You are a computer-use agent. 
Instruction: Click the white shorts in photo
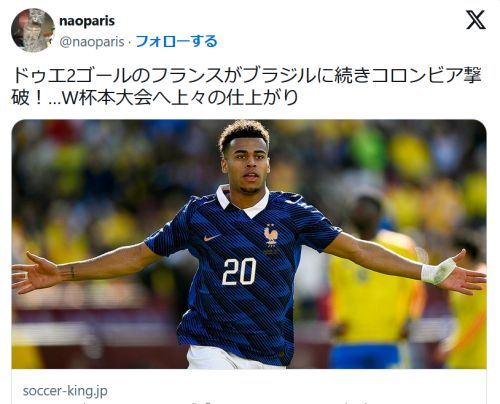point(236,357)
